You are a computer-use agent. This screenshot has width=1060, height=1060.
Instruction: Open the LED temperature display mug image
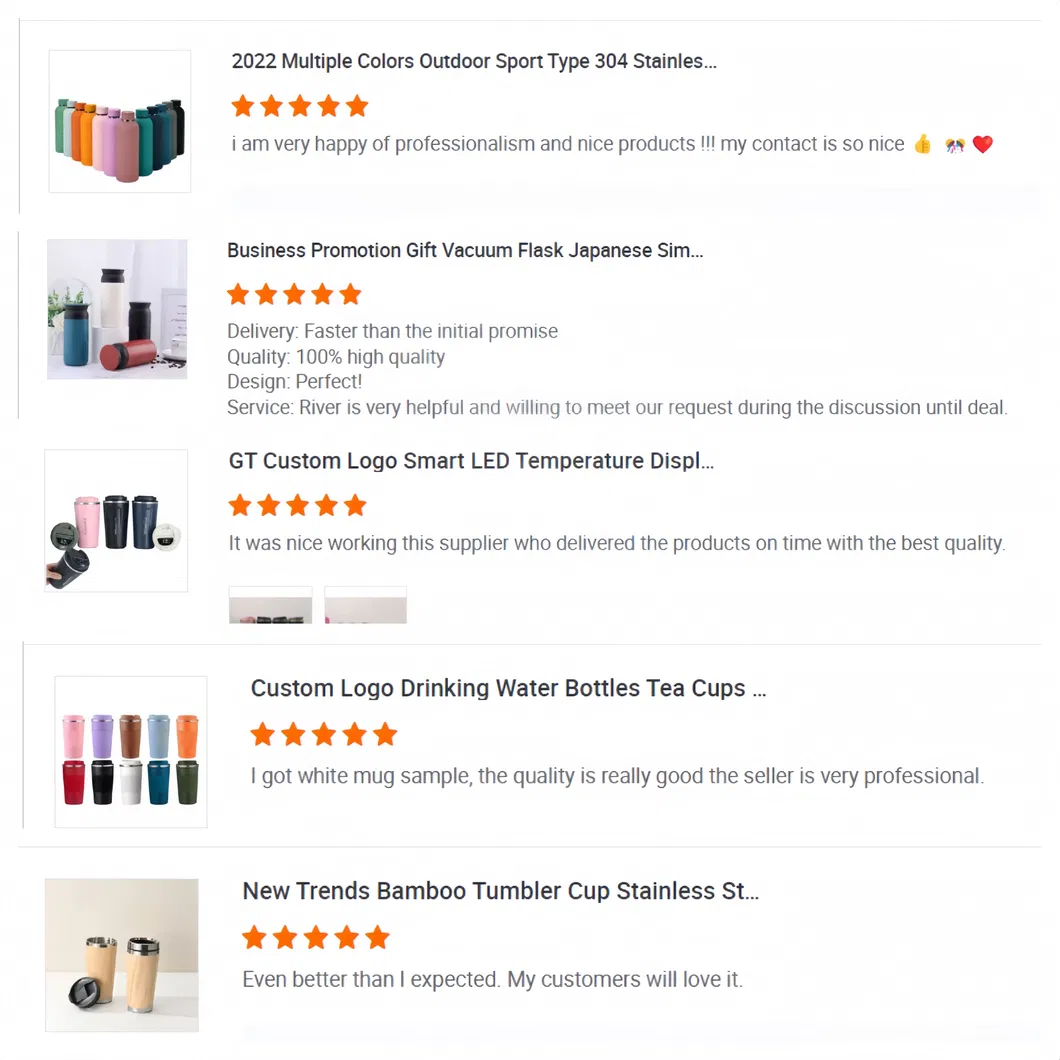pos(116,520)
